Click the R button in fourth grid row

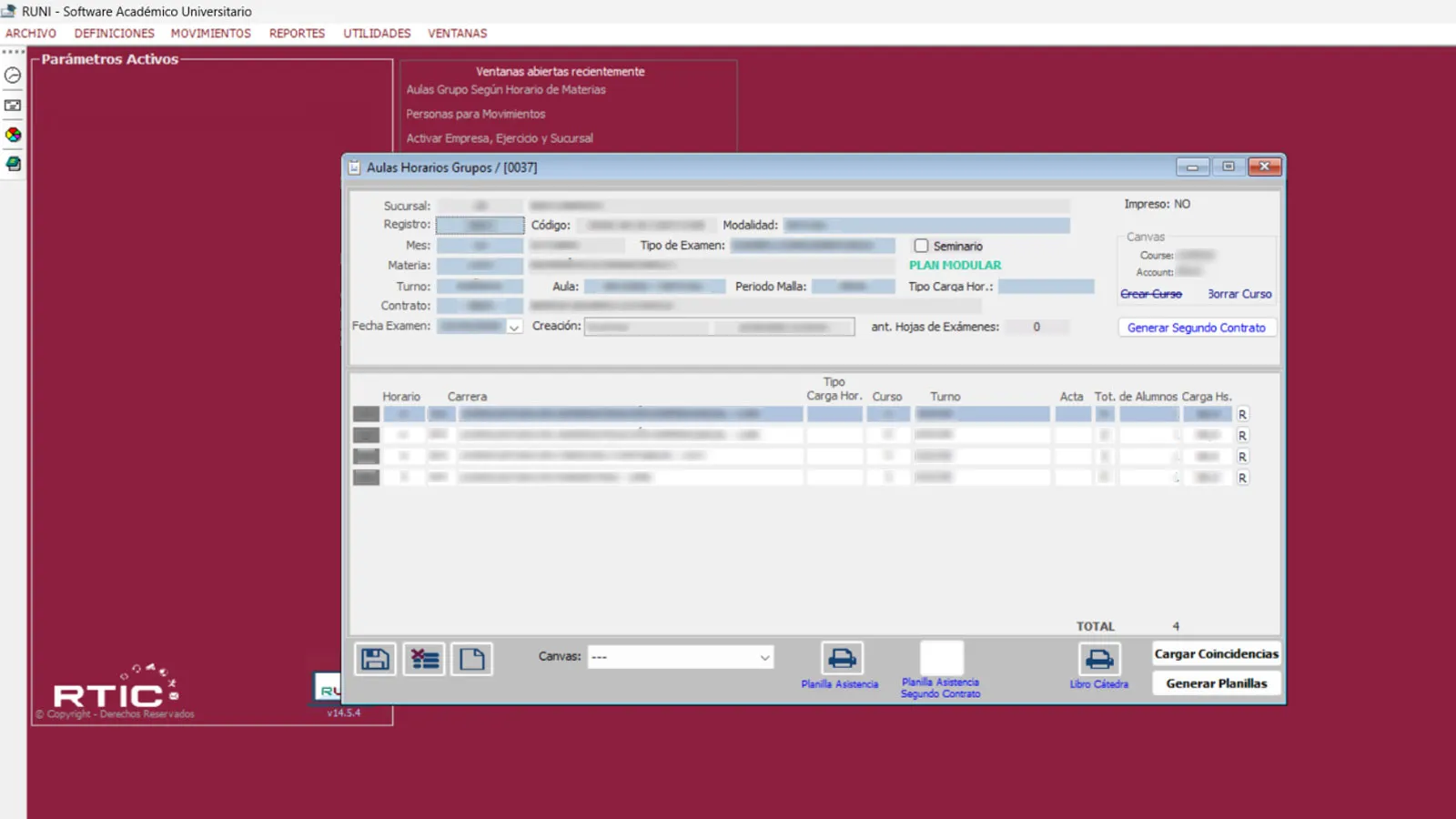pos(1242,478)
